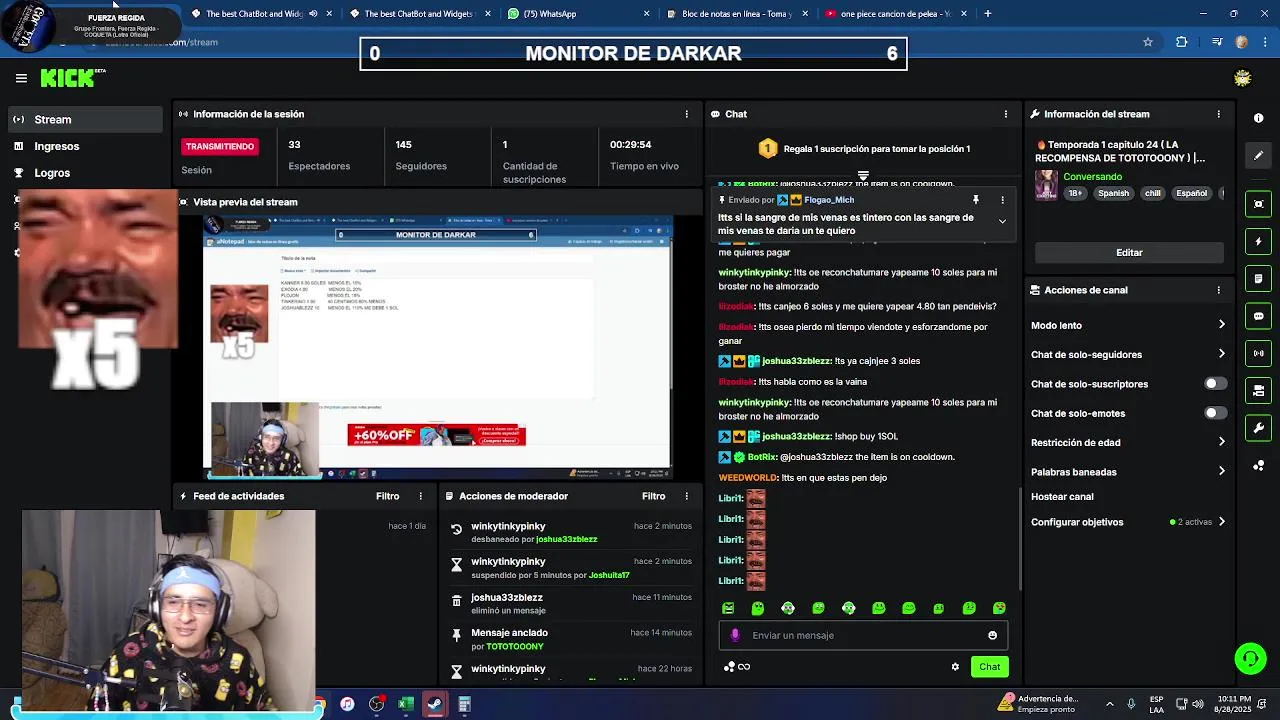This screenshot has height=720, width=1280.
Task: Expand Modo lento options
Action: coord(1221,325)
